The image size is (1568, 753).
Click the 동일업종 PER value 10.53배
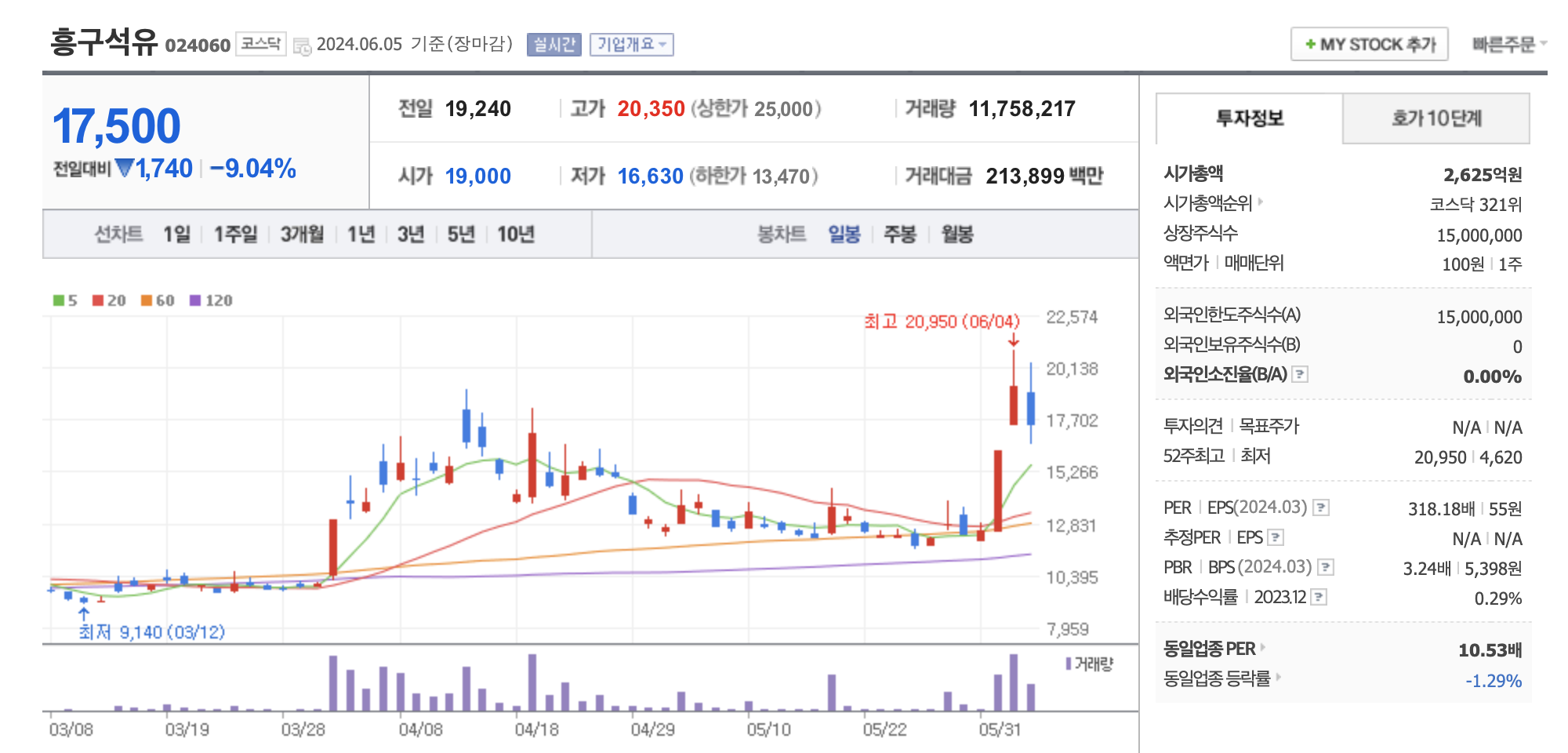[x=1490, y=649]
